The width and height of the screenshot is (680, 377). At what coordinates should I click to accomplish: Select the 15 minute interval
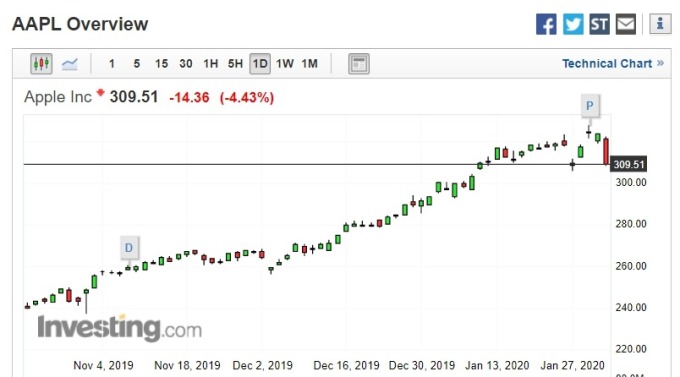(x=161, y=64)
